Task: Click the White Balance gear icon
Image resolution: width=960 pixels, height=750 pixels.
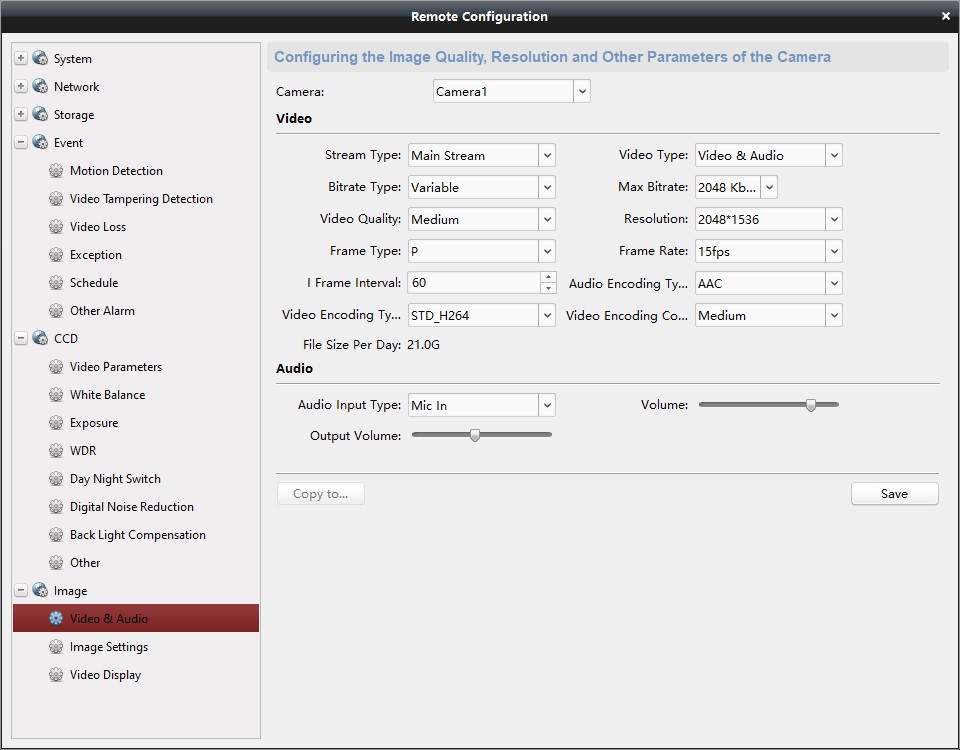Action: click(x=56, y=394)
